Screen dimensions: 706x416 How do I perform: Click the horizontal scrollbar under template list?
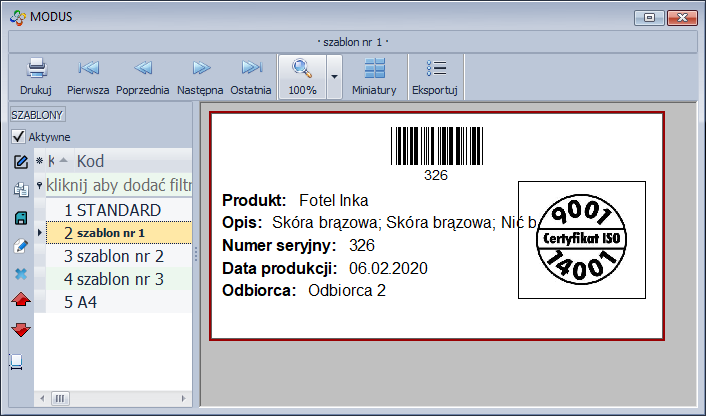point(110,398)
